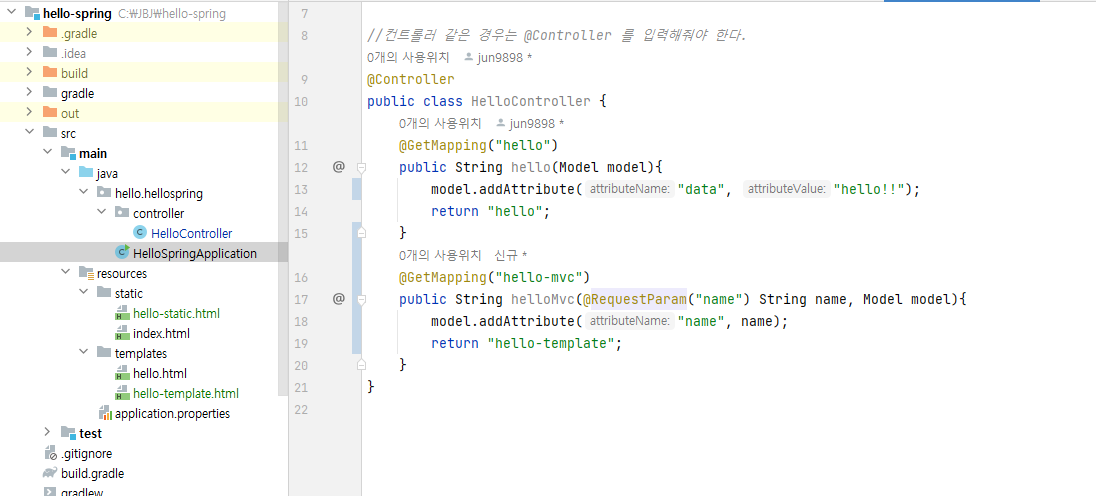
Task: Click the resources folder icon
Action: pyautogui.click(x=86, y=273)
